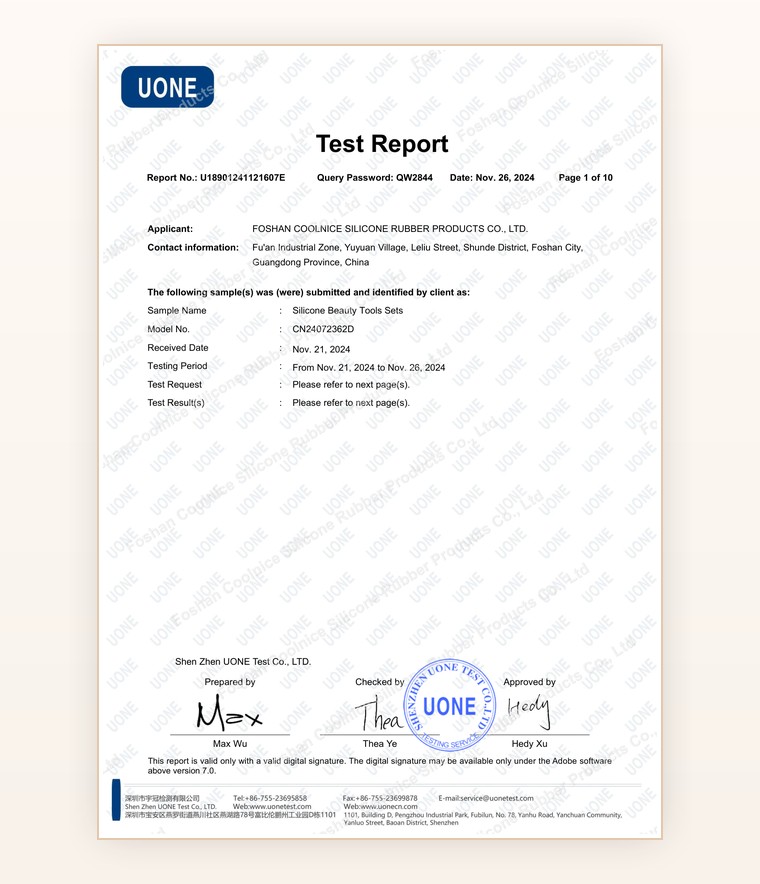Click received date value Nov. 21, 2024
The image size is (760, 884).
(321, 350)
